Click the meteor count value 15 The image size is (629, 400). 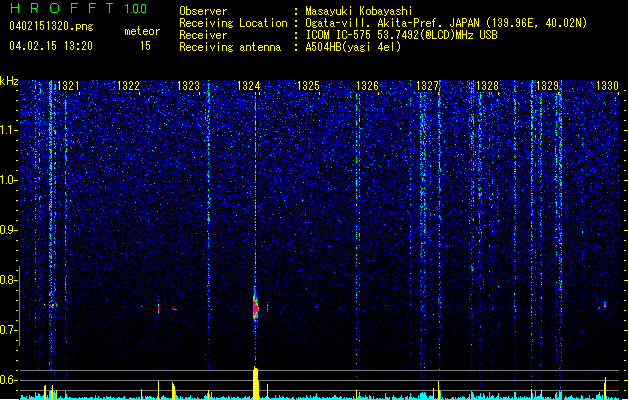point(145,46)
